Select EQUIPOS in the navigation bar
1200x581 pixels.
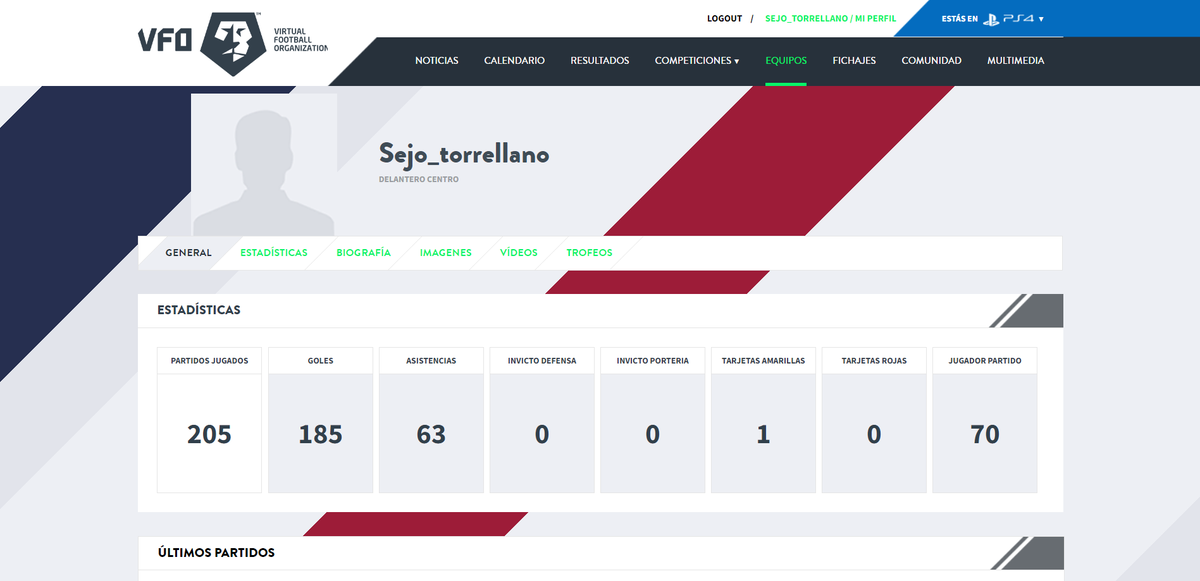786,61
